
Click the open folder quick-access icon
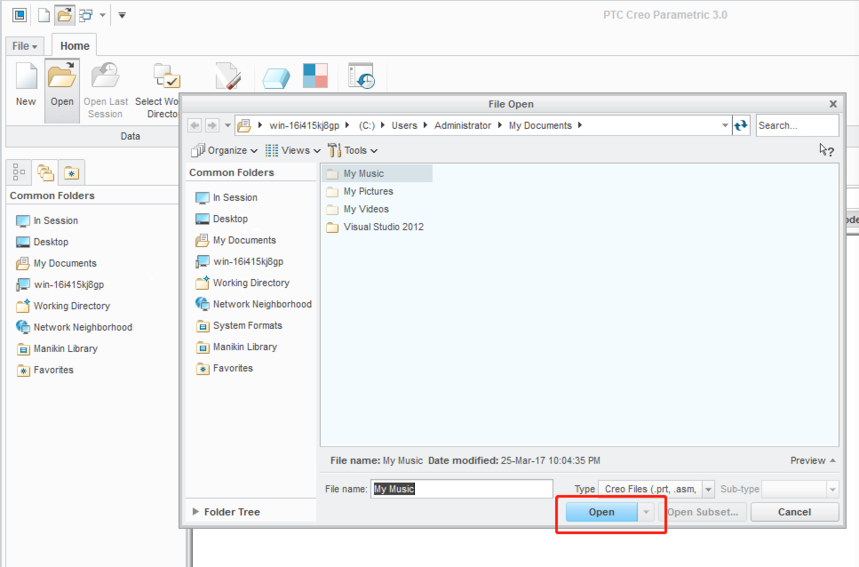(65, 15)
